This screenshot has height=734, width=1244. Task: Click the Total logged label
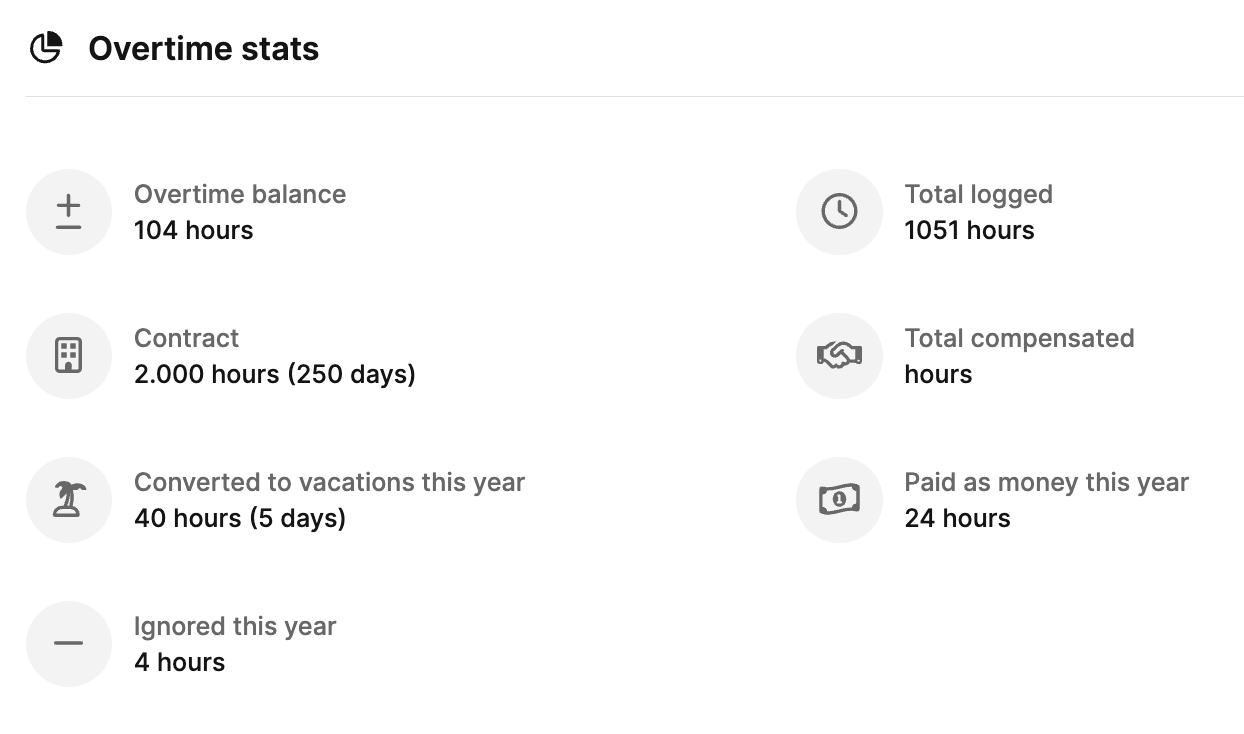click(x=978, y=194)
